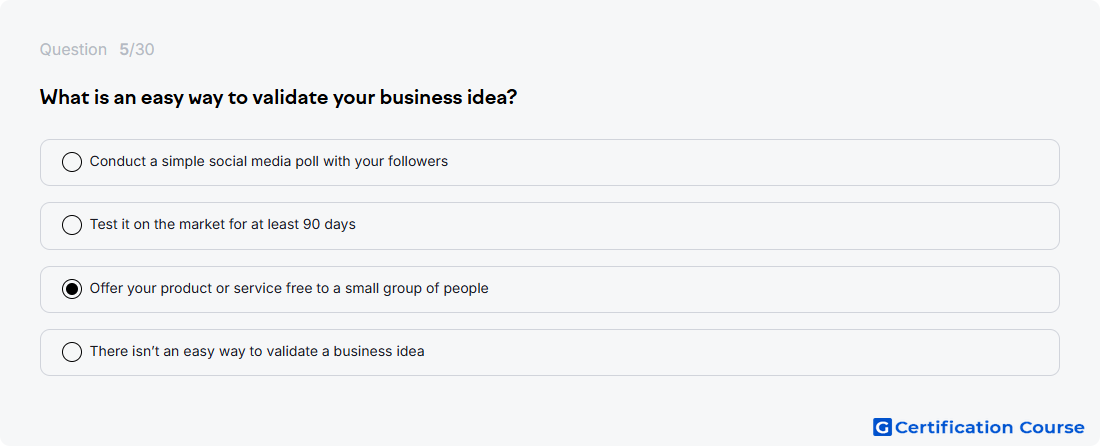This screenshot has height=446, width=1100.
Task: Select the "There isn't an easy way" radio
Action: [x=72, y=352]
